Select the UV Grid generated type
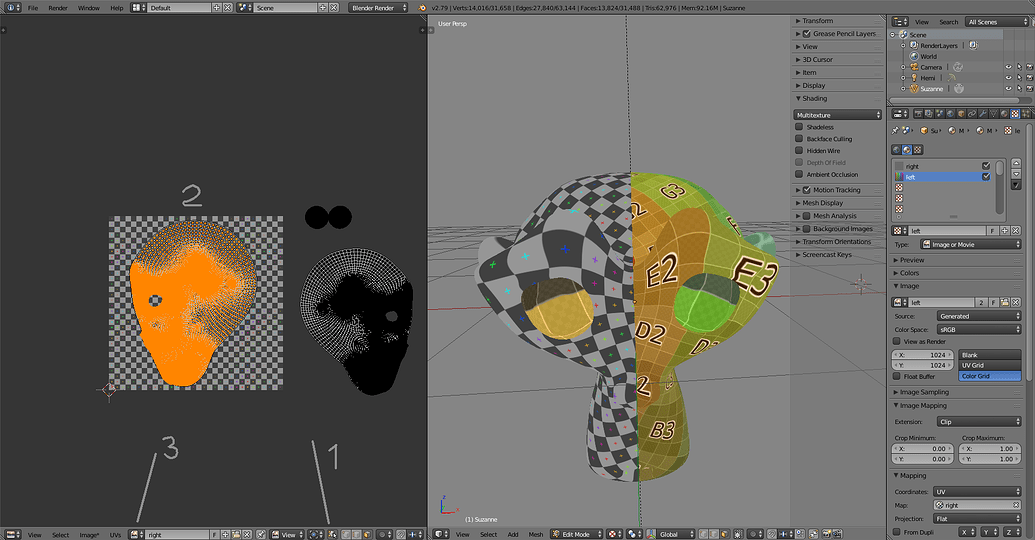 pos(989,365)
